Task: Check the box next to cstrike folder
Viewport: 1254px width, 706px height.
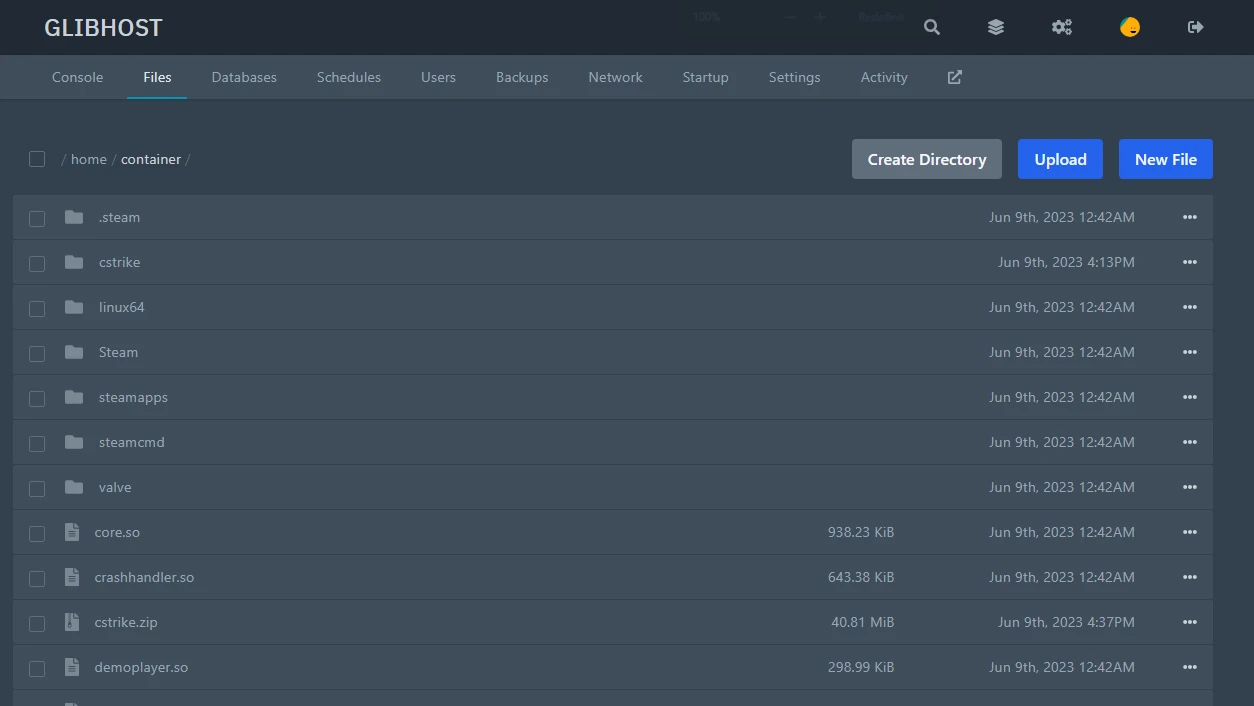Action: [x=37, y=263]
